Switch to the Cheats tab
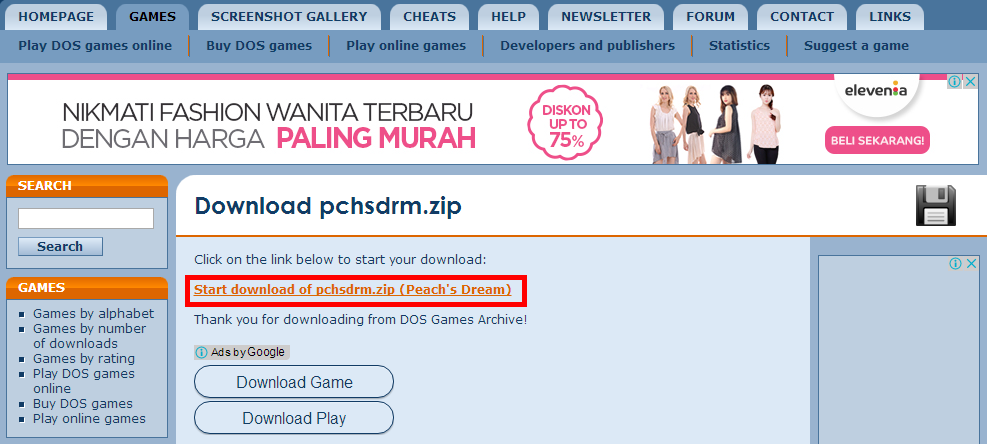The width and height of the screenshot is (987, 444). click(429, 17)
